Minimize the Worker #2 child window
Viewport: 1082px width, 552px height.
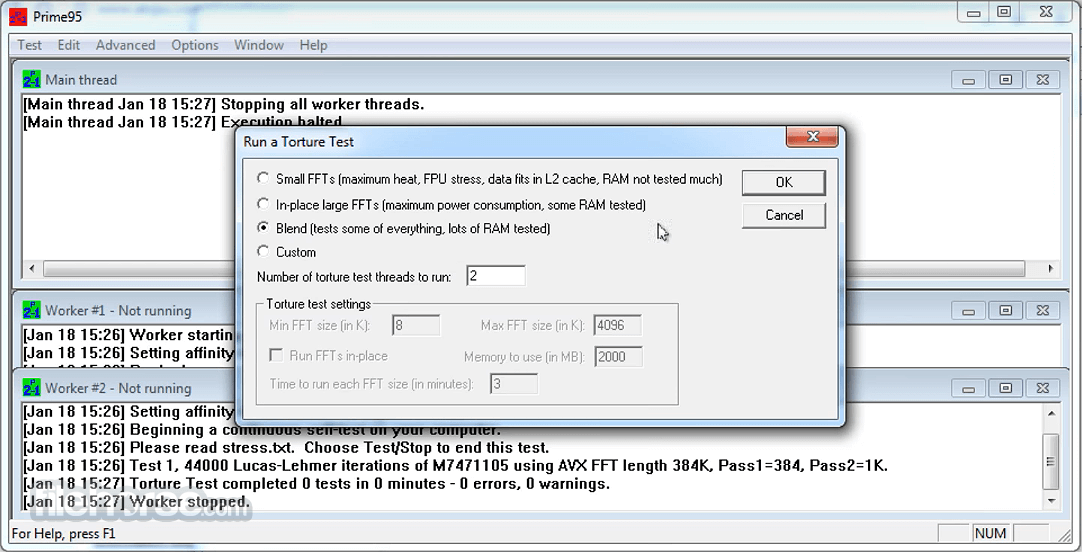968,388
